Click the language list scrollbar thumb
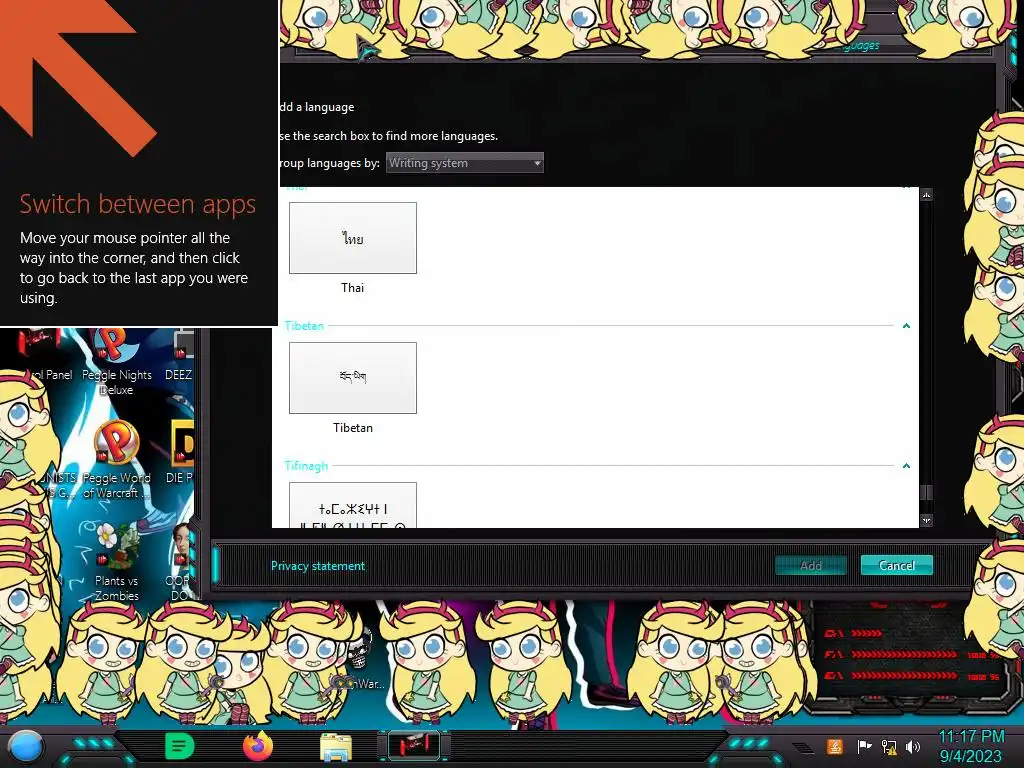Image resolution: width=1024 pixels, height=768 pixels. tap(926, 492)
